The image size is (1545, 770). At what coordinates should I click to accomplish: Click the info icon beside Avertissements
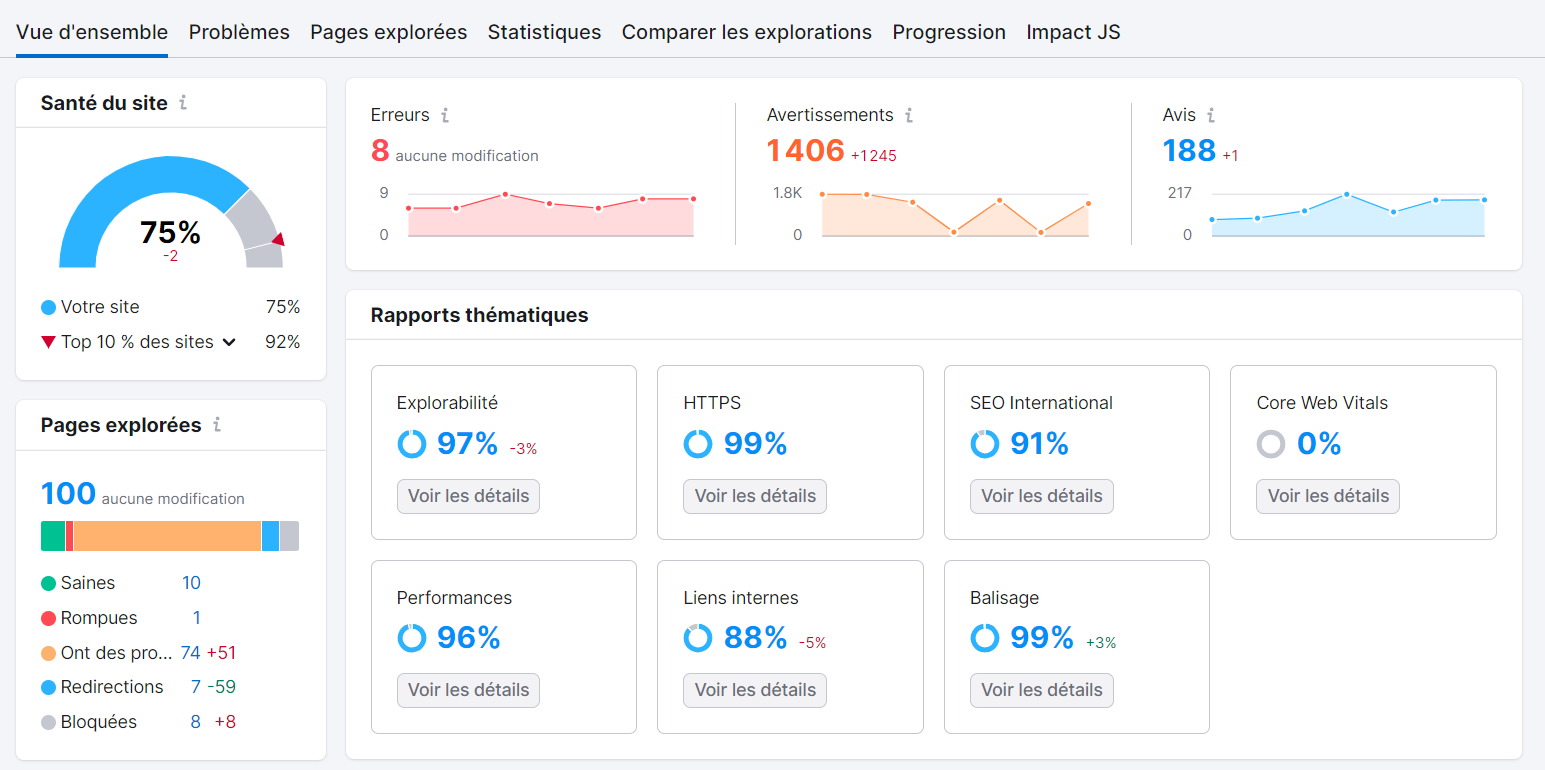910,115
